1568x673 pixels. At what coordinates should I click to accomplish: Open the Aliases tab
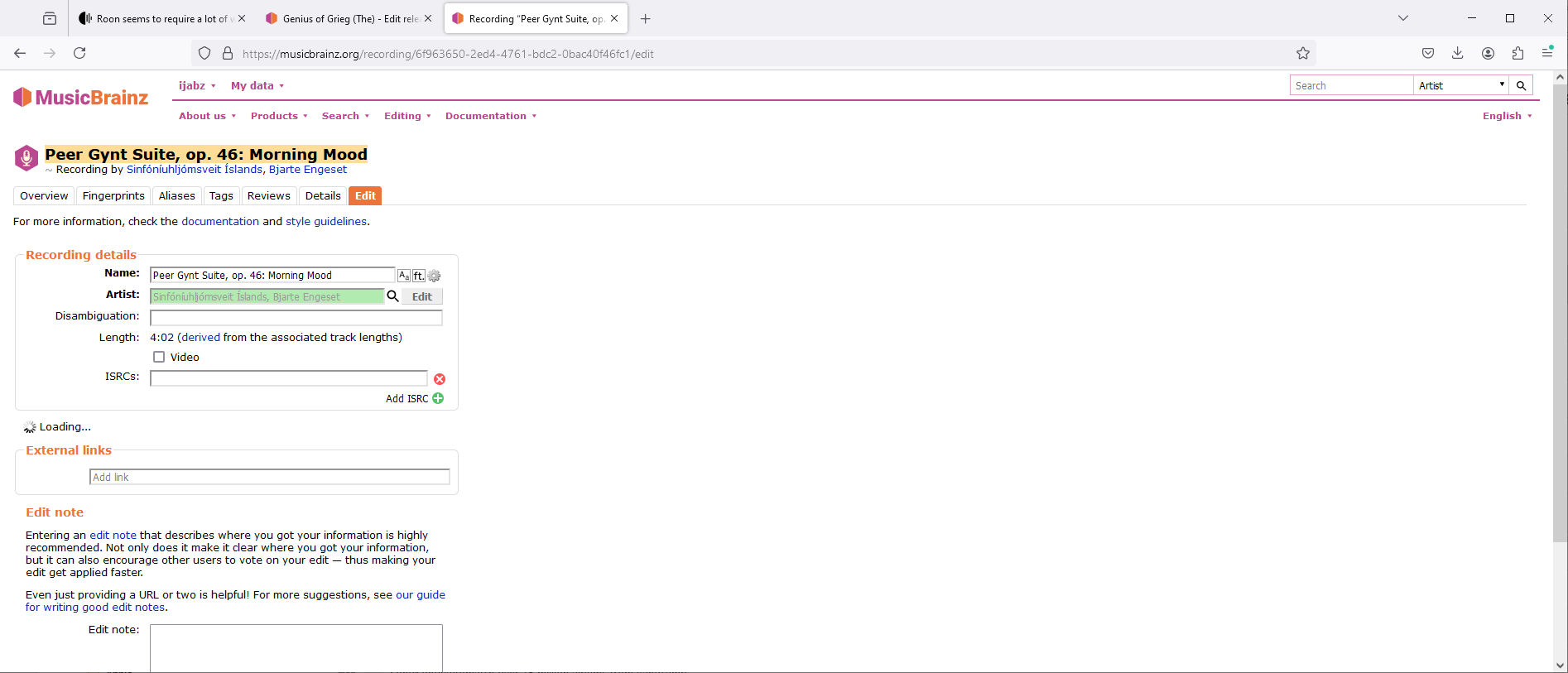176,196
